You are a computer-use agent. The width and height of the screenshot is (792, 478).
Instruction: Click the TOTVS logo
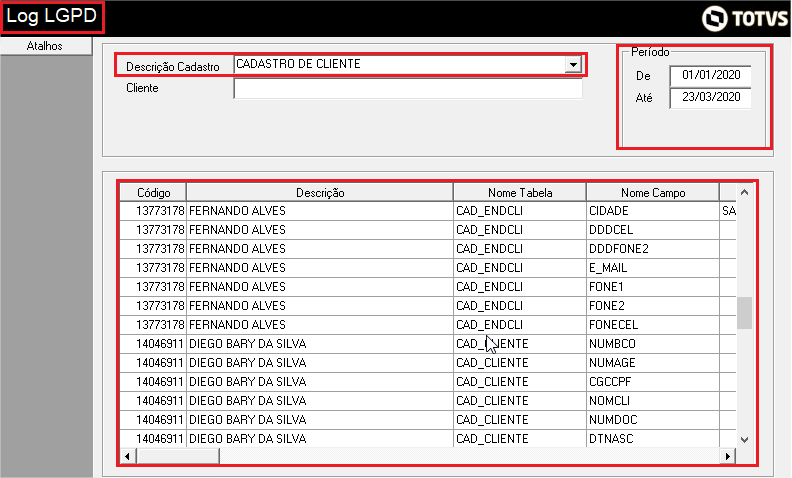pyautogui.click(x=745, y=19)
